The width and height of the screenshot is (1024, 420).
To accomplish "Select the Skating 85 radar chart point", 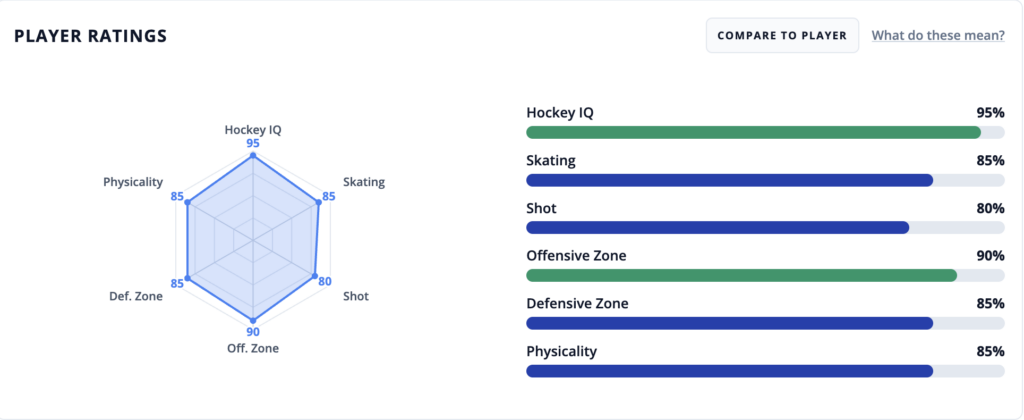I will [319, 203].
